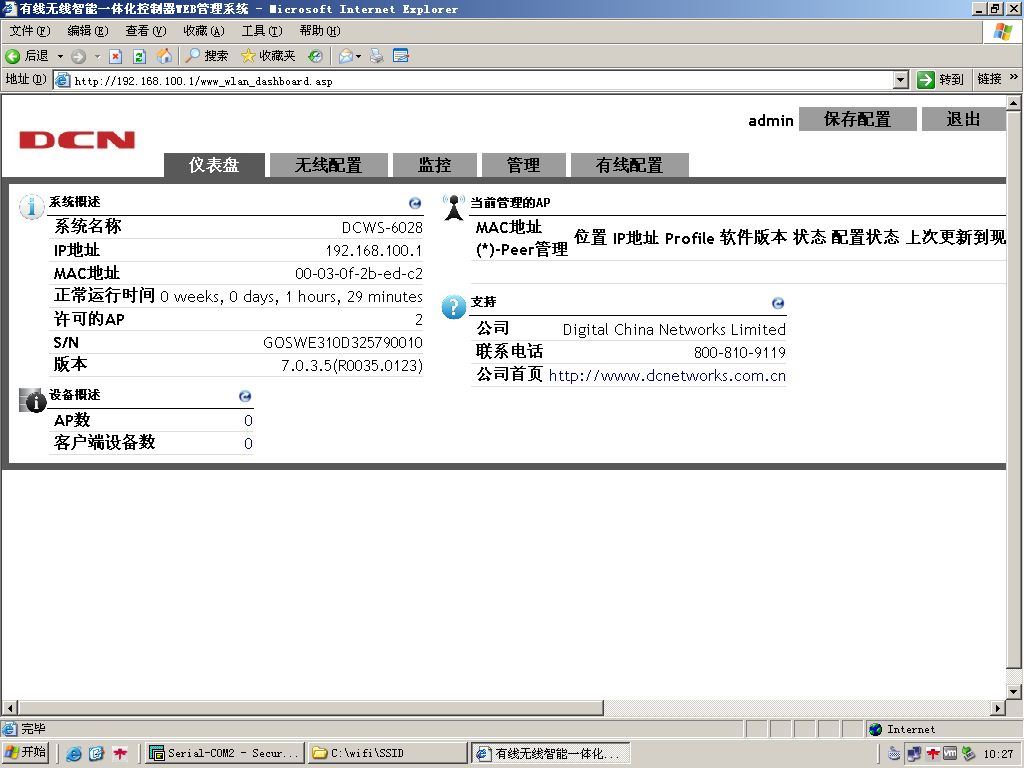Refresh the 系统概述 panel

click(x=415, y=203)
